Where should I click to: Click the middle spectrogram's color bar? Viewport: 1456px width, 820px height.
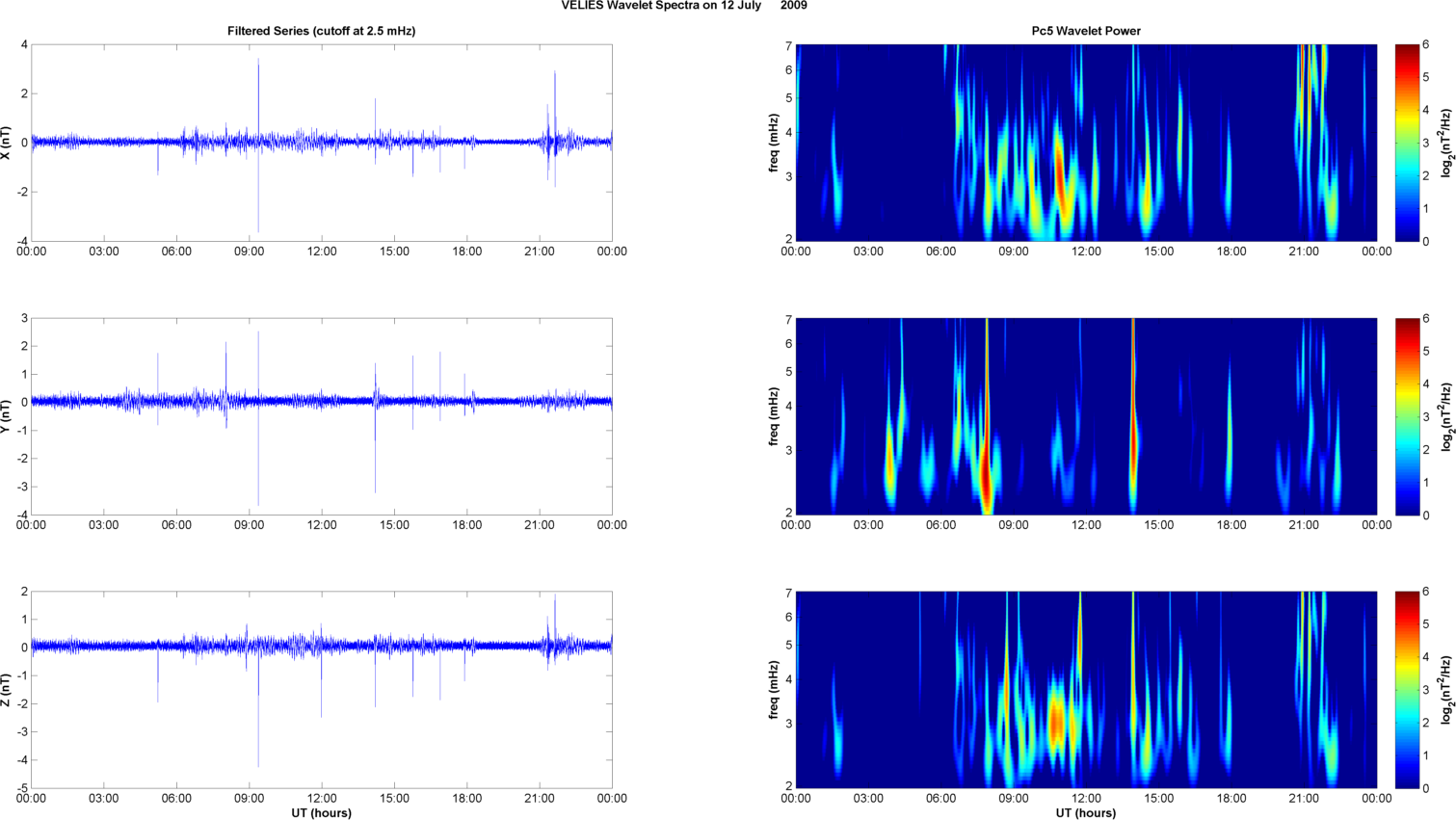[1407, 416]
